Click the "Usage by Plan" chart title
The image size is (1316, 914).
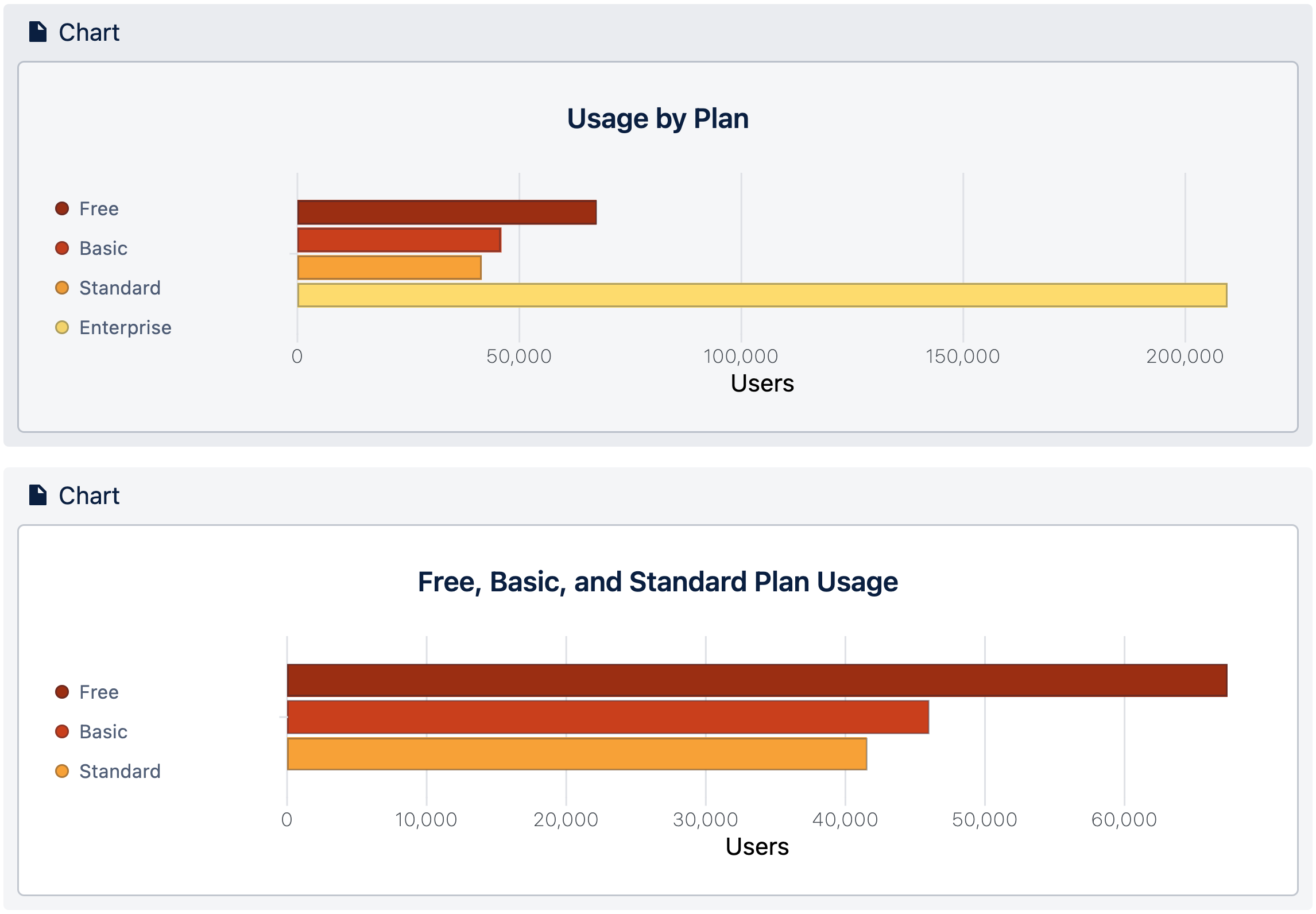(x=657, y=119)
